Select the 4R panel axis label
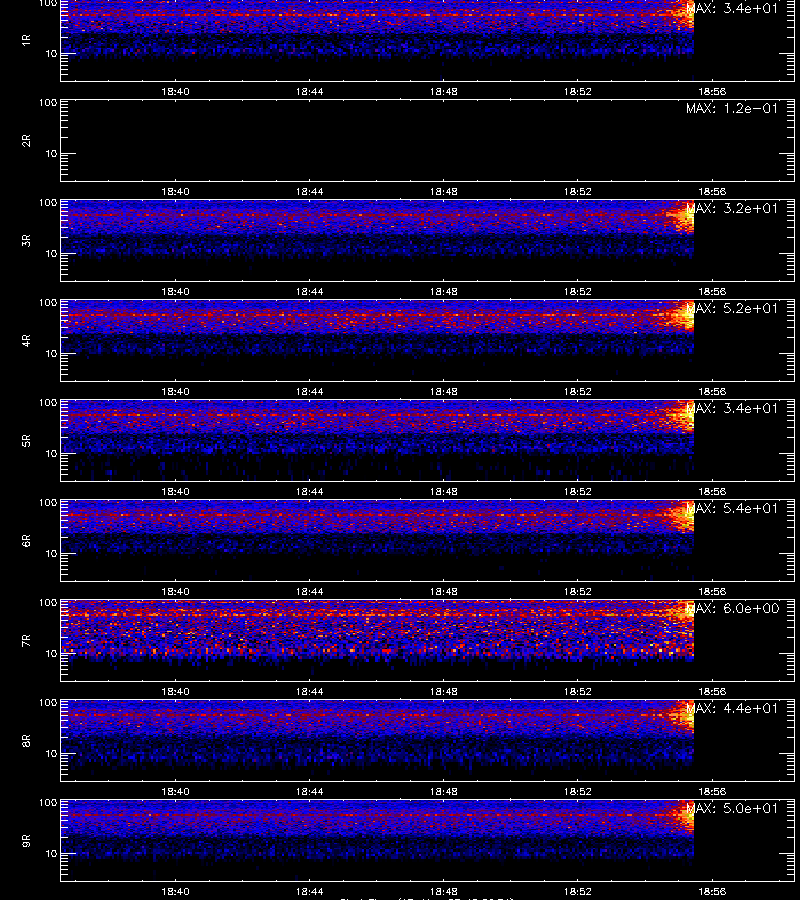Image resolution: width=800 pixels, height=900 pixels. click(x=26, y=340)
